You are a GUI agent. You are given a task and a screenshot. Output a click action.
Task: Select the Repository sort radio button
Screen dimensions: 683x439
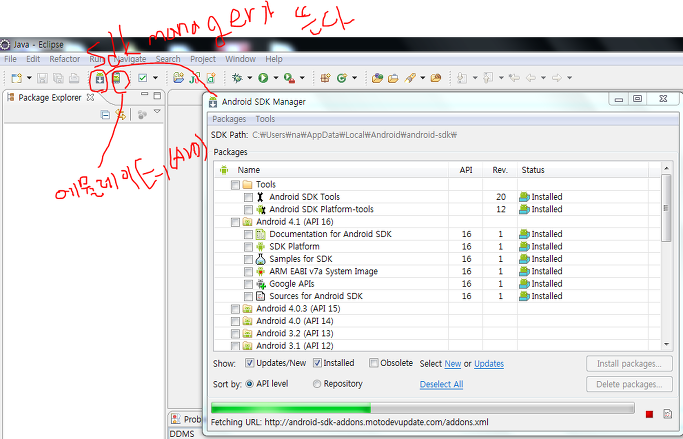[x=317, y=384]
